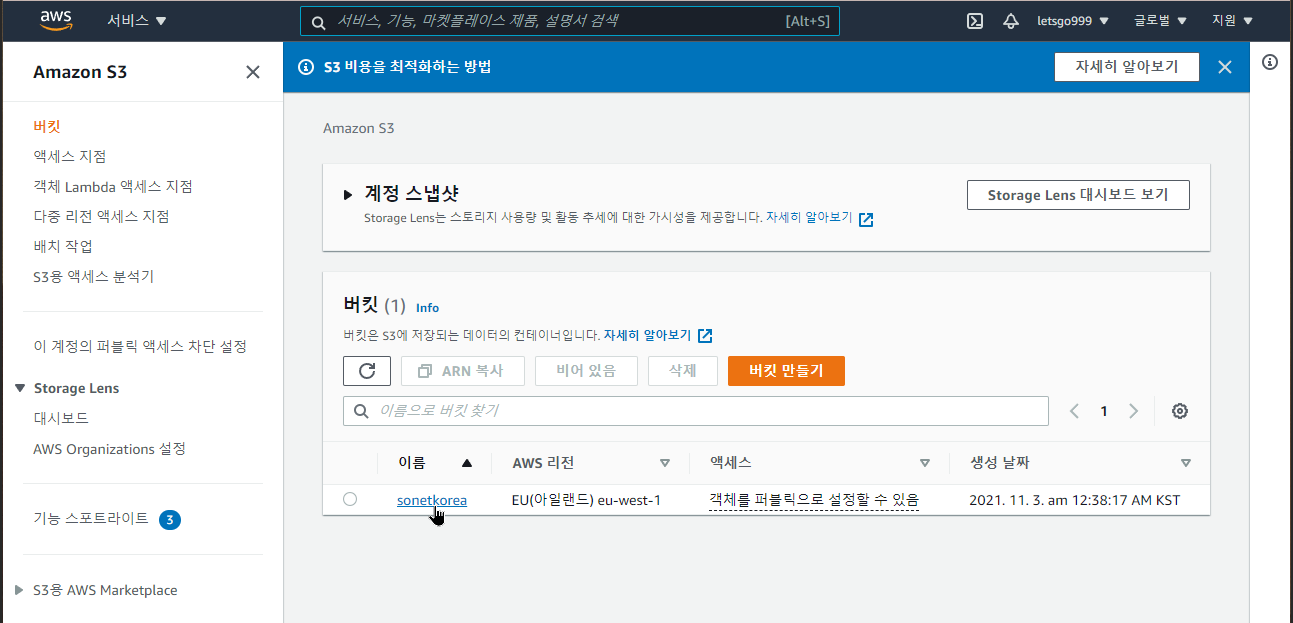Focus the AWS service search field
Screen dimensions: 1293x623
pyautogui.click(x=569, y=21)
